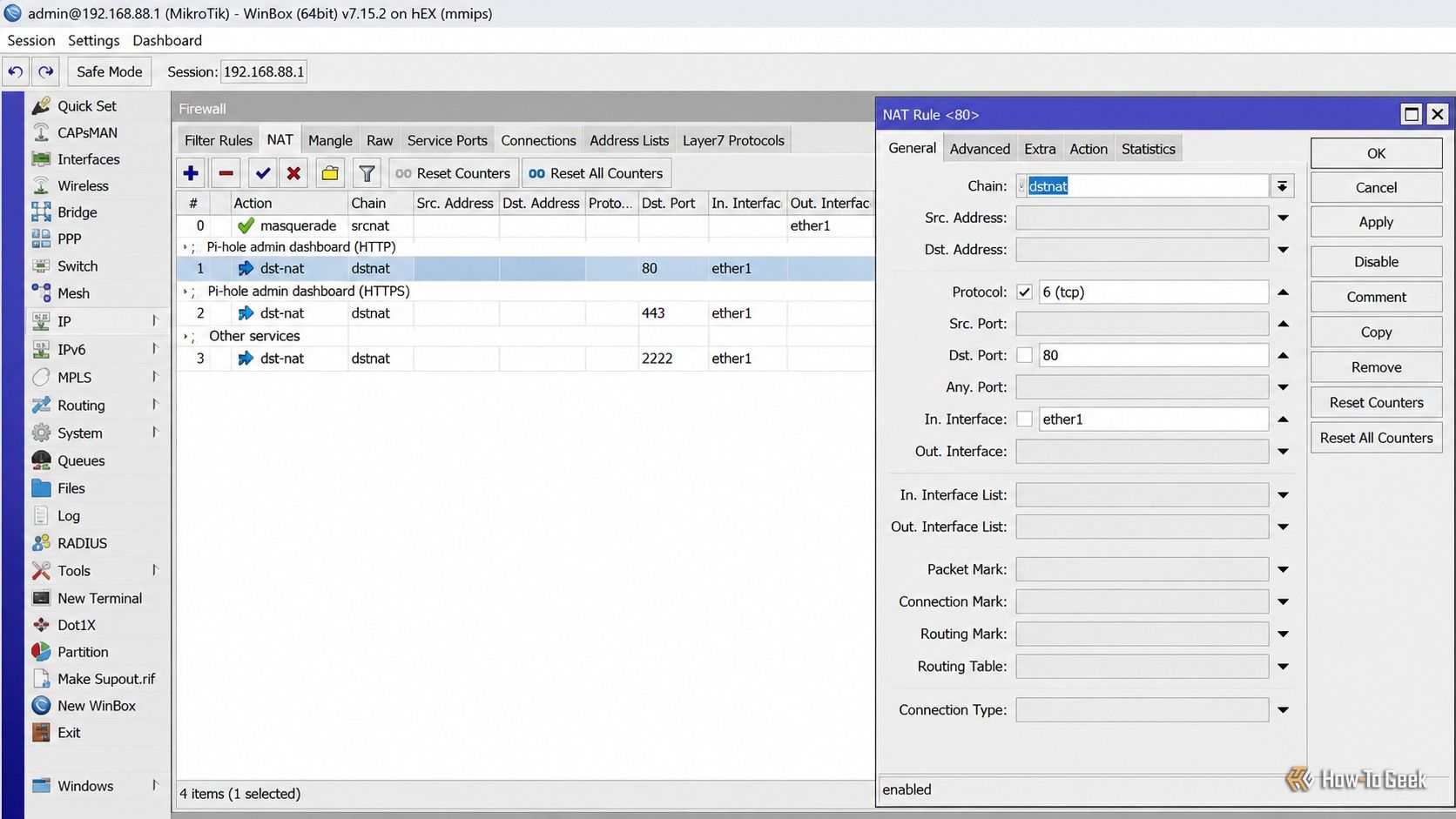Expand the IP submenu in sidebar
Screen dimensions: 1456x819
tap(155, 320)
